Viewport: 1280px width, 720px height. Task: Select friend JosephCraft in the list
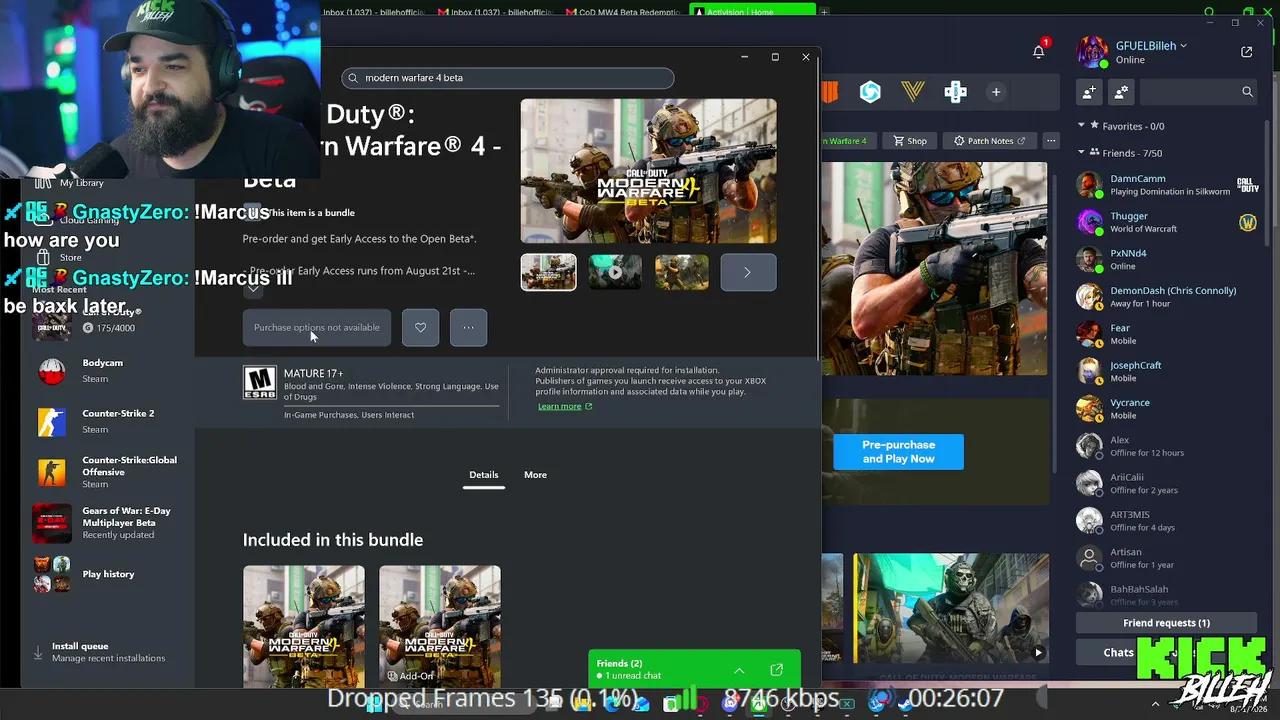(1166, 372)
